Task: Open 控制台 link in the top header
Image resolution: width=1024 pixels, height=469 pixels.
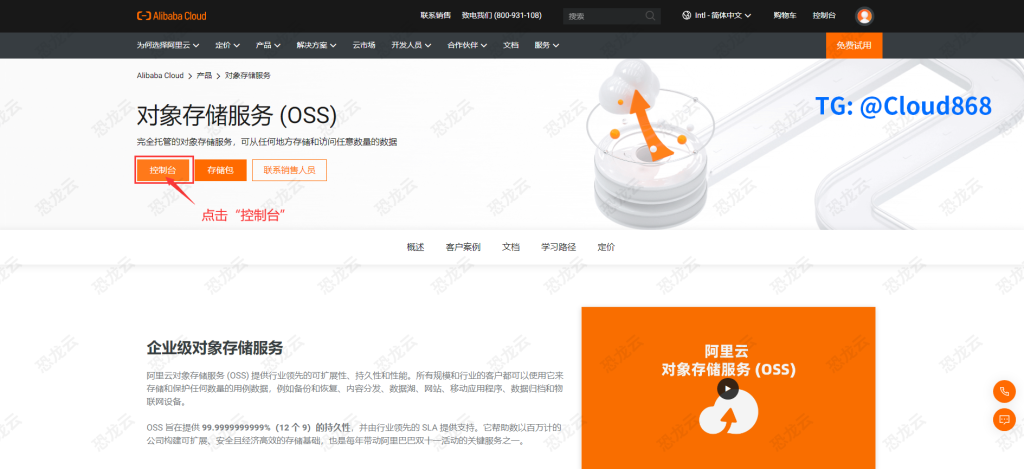Action: 824,15
